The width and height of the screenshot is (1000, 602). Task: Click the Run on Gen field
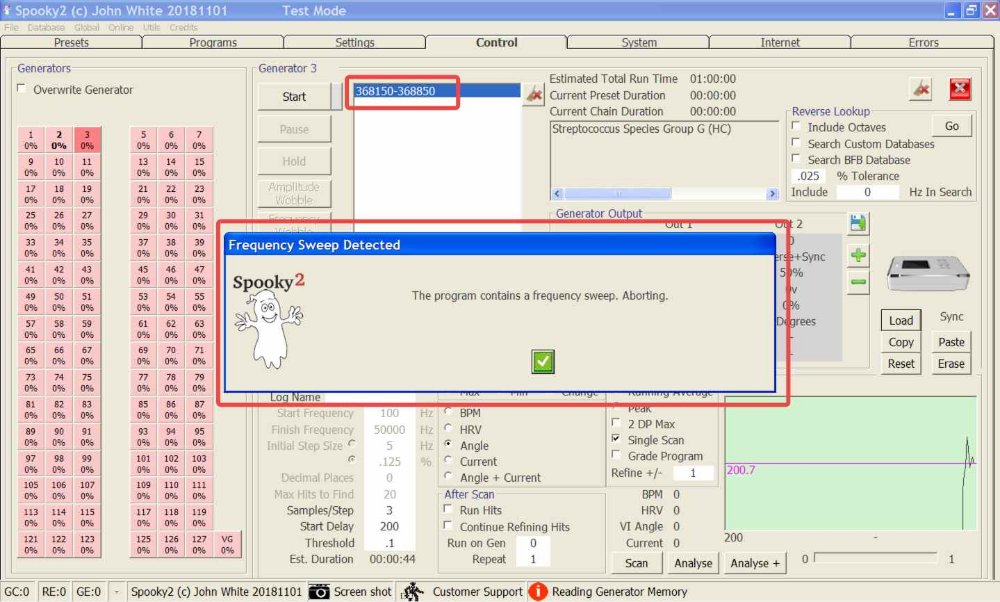coord(533,543)
